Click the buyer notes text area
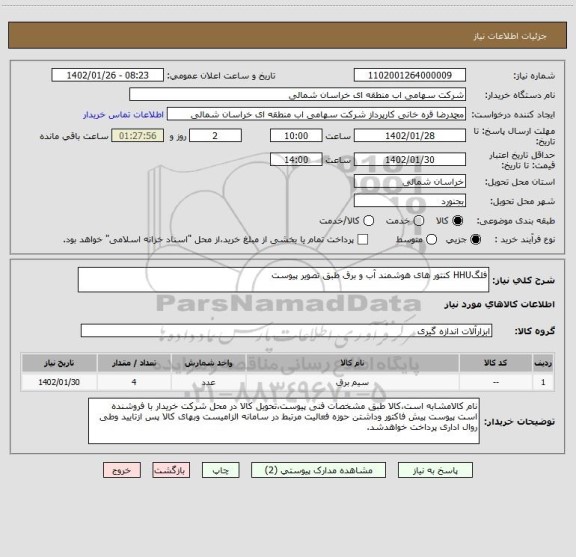 click(x=284, y=421)
